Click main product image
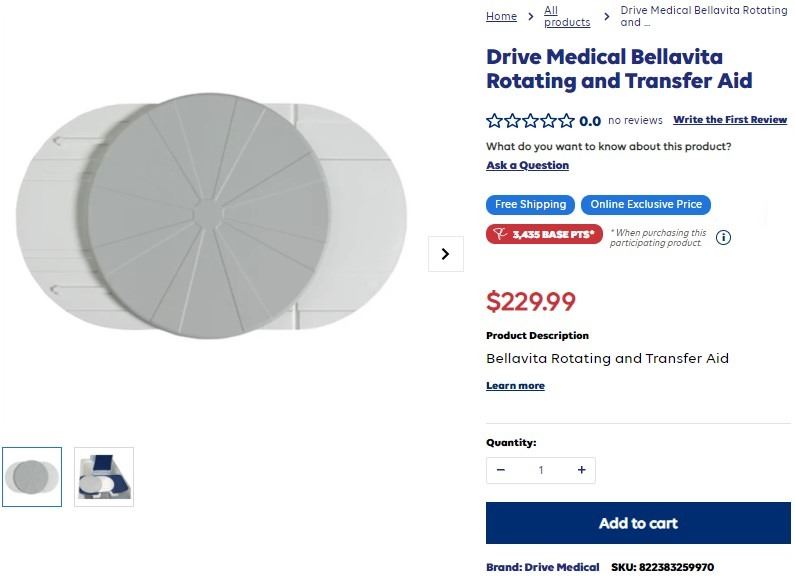Viewport: 795px width, 581px height. pos(212,217)
